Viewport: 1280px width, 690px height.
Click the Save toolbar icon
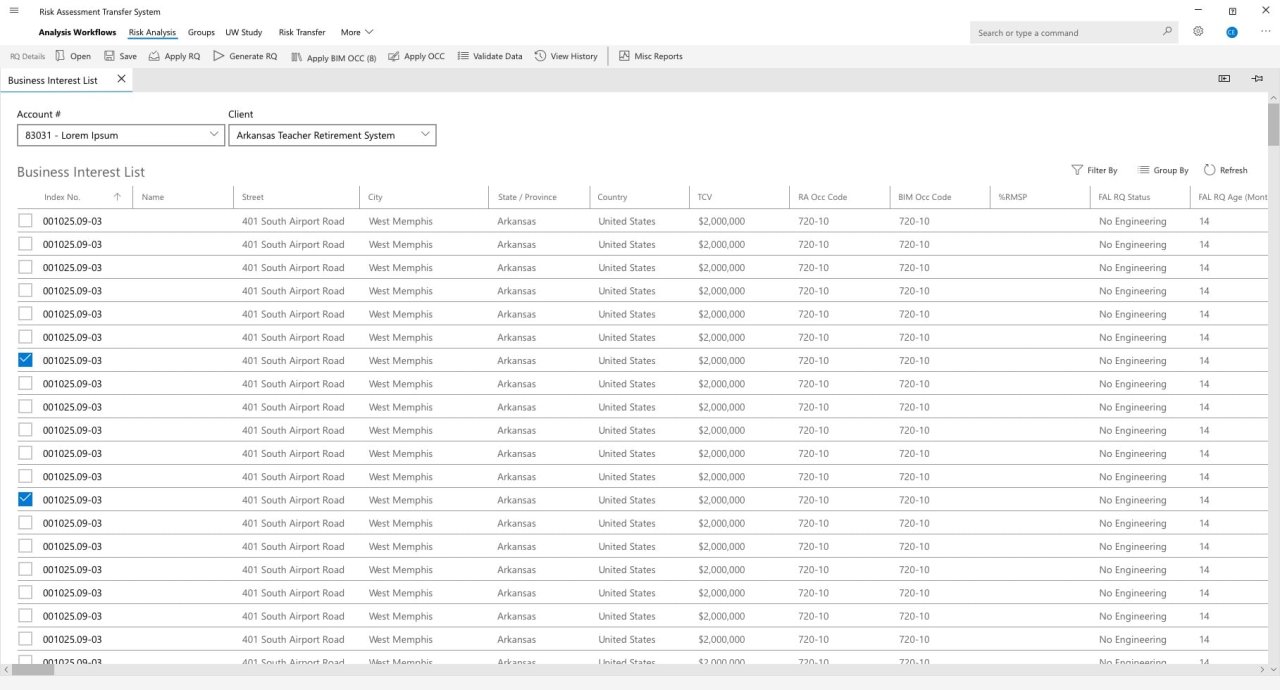(x=109, y=56)
